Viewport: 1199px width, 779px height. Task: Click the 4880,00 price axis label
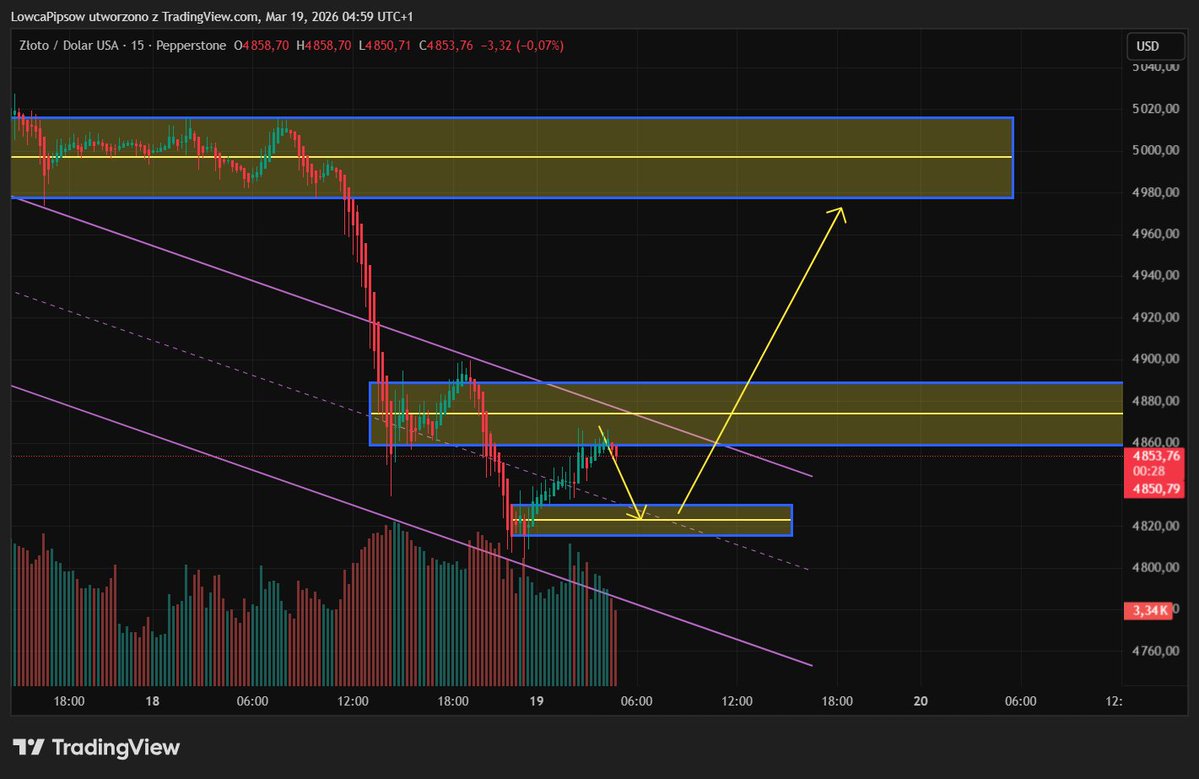[1155, 401]
